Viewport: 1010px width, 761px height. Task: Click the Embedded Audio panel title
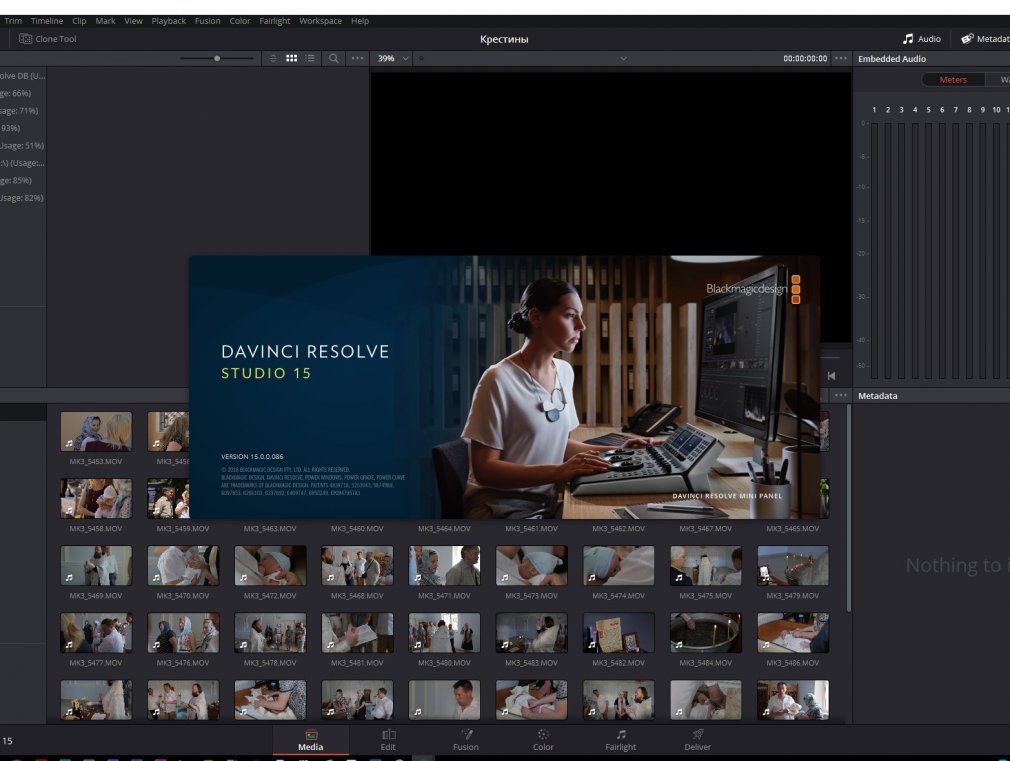(x=892, y=59)
